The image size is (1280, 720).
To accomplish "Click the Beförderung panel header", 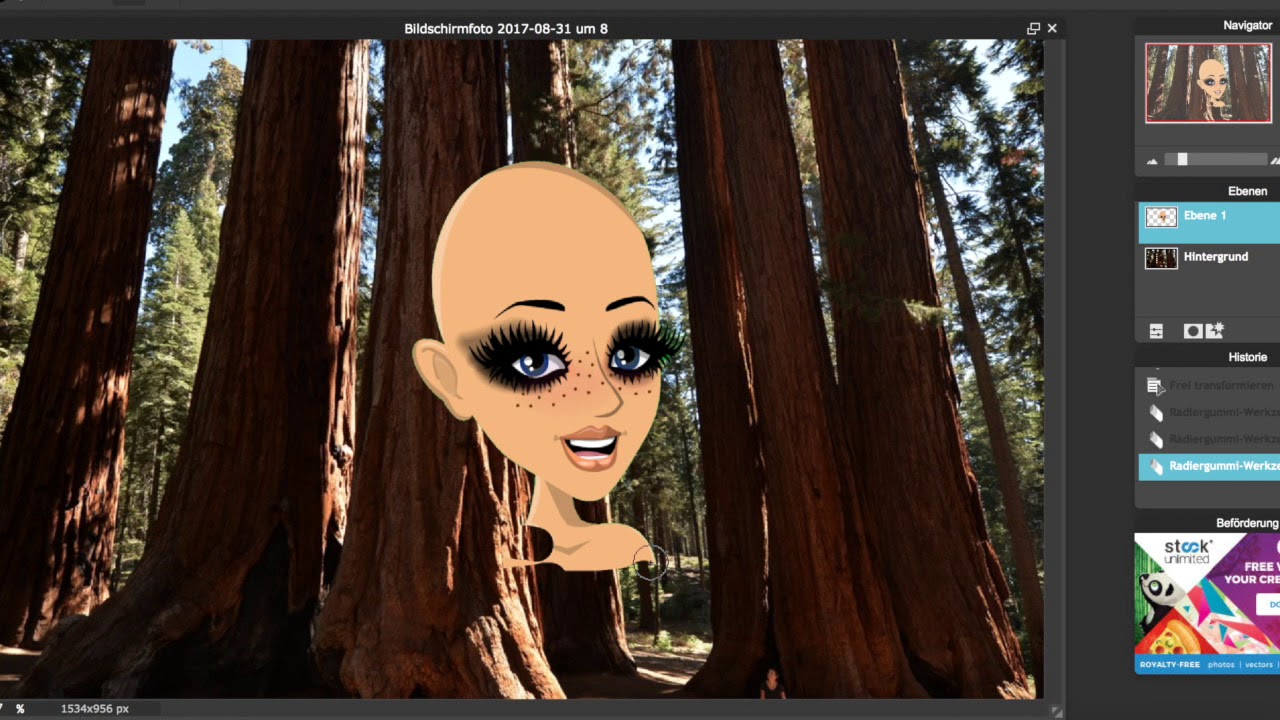I will click(1207, 523).
